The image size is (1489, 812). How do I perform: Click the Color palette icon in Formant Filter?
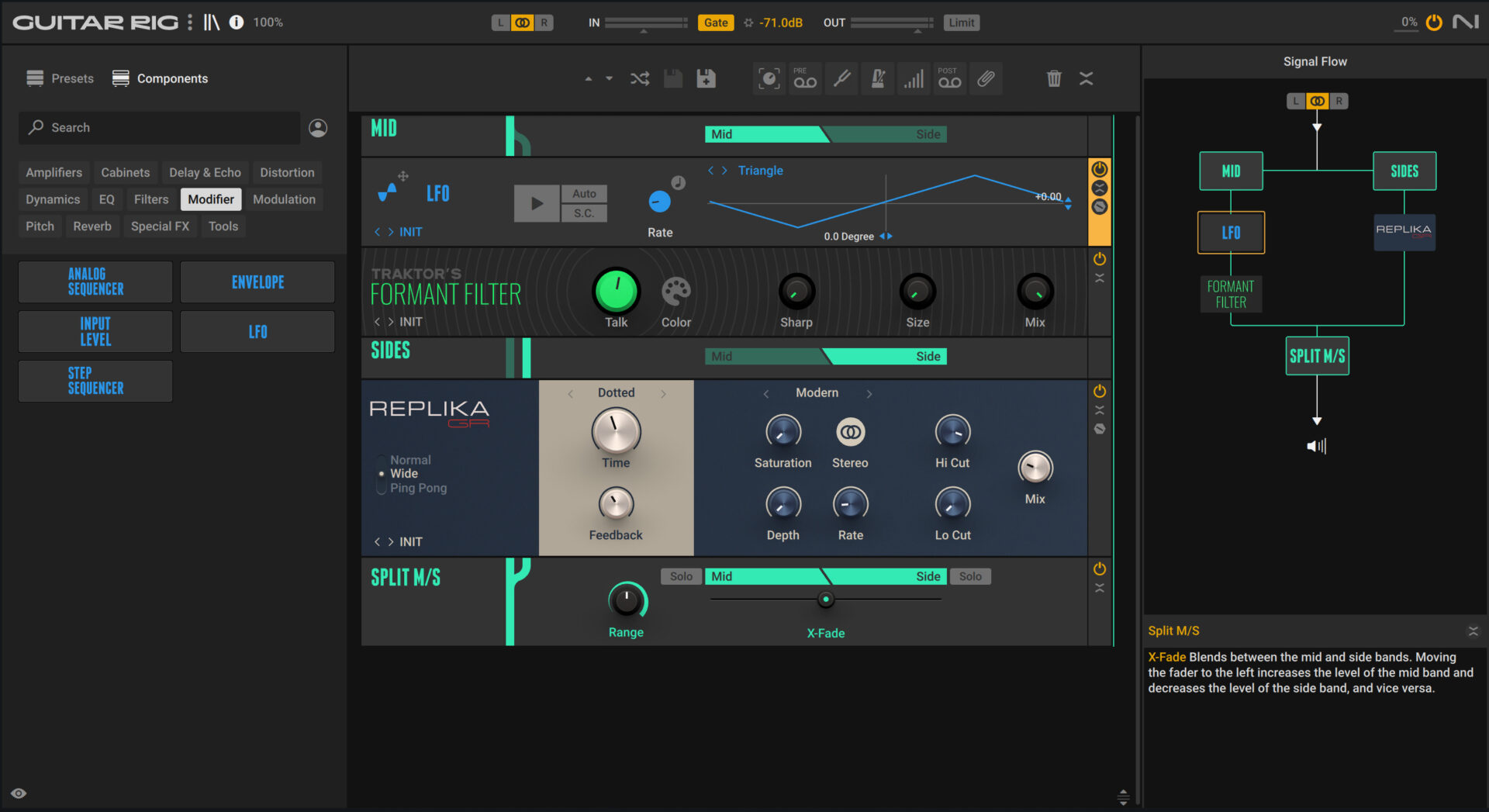click(x=675, y=292)
